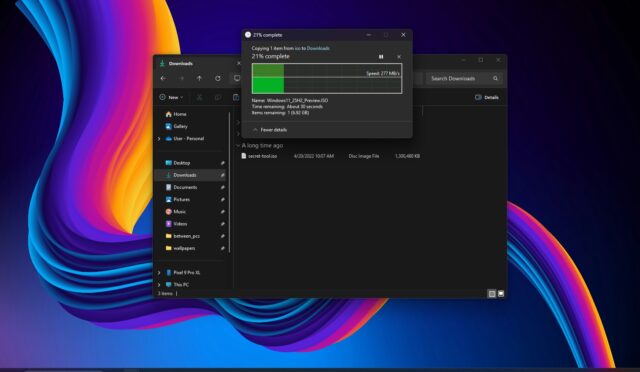Viewport: 640px width, 372px height.
Task: Toggle the Details pane button
Action: 487,98
